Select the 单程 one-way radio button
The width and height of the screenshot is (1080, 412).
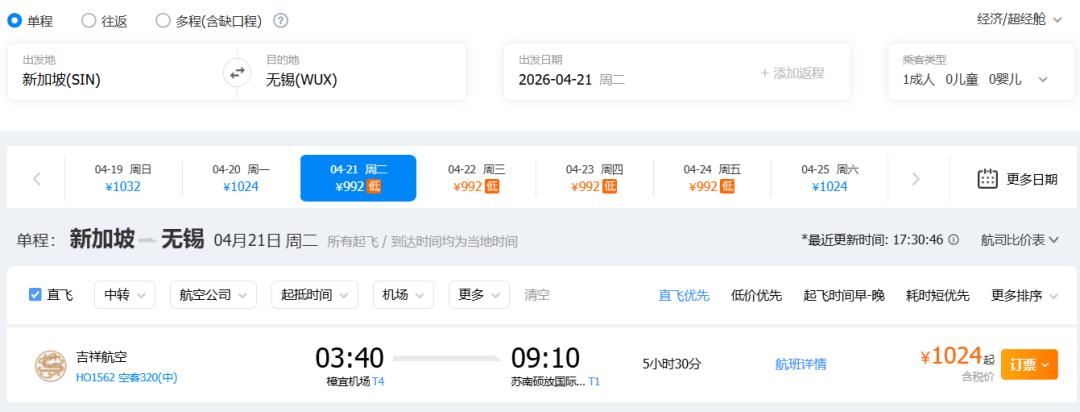[15, 20]
